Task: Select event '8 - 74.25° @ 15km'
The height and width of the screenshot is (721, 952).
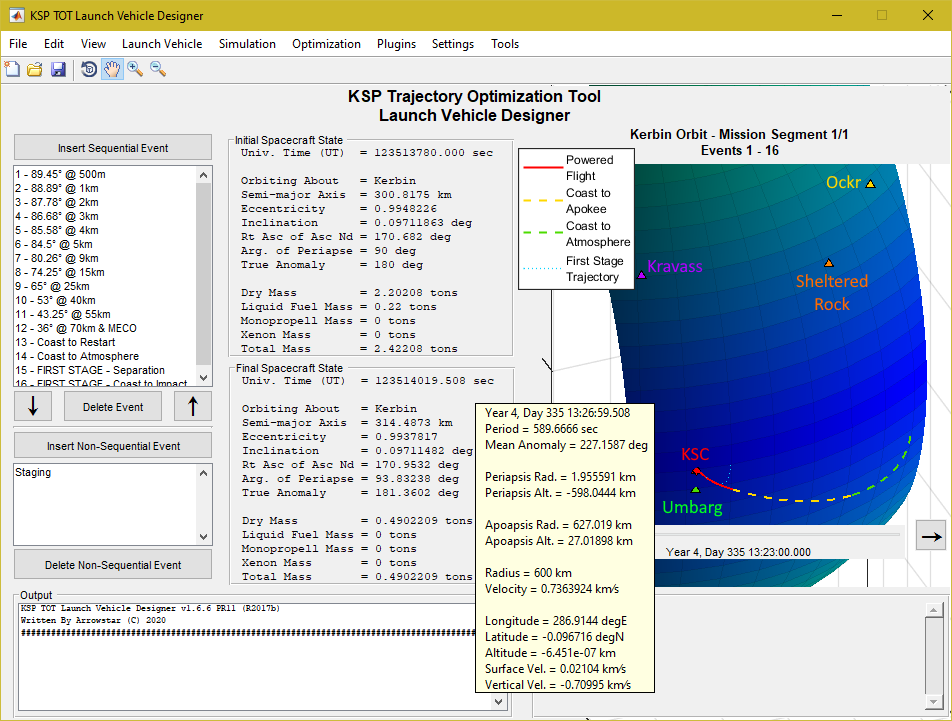Action: tap(105, 272)
